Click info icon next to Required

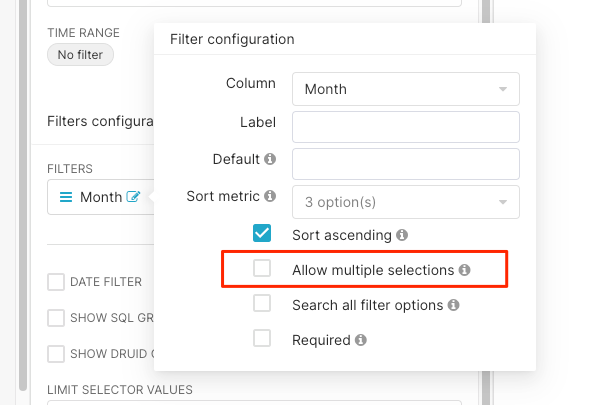(361, 340)
